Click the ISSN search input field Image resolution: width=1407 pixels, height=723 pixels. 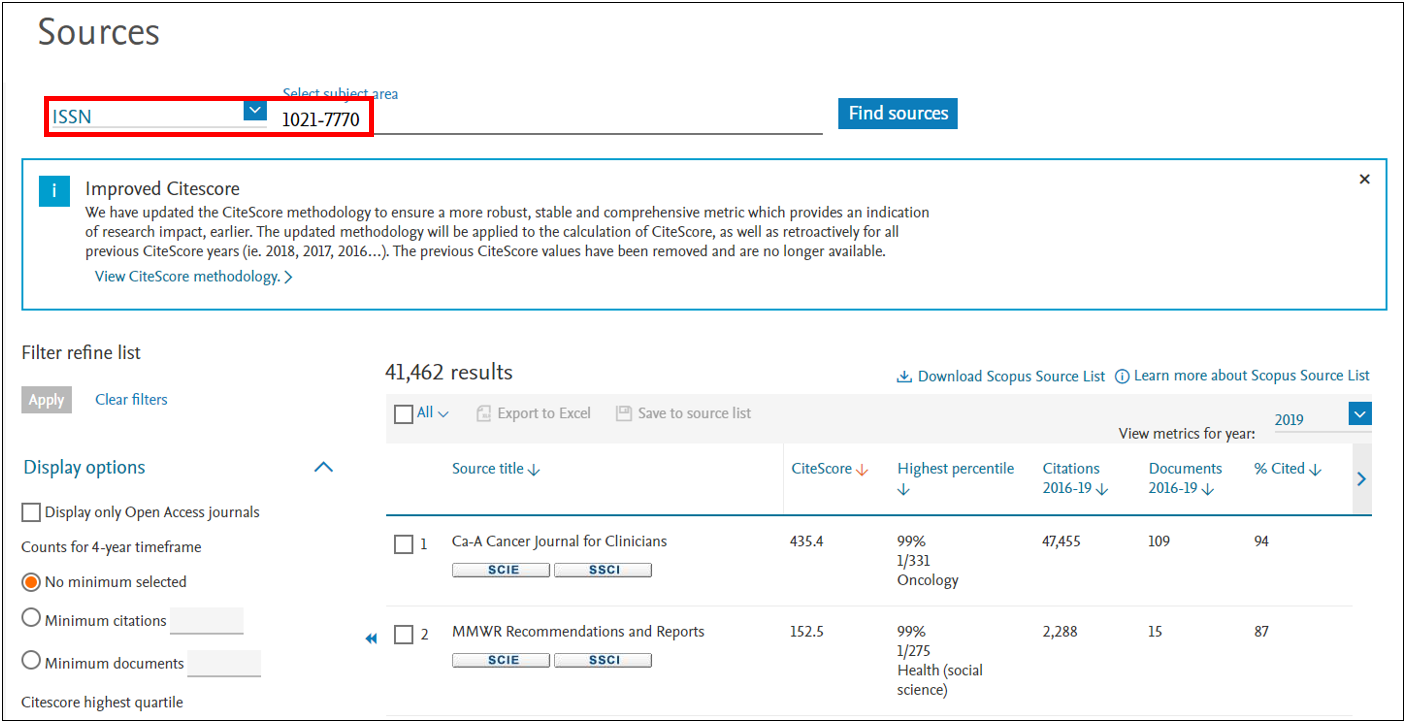550,120
